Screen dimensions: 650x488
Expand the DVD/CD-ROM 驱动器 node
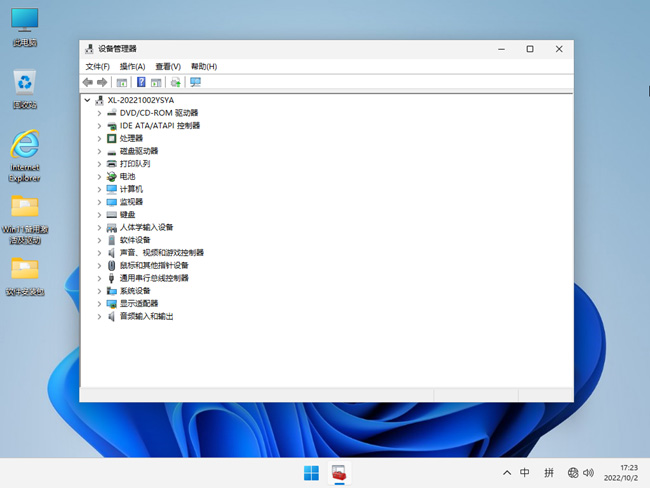point(99,113)
